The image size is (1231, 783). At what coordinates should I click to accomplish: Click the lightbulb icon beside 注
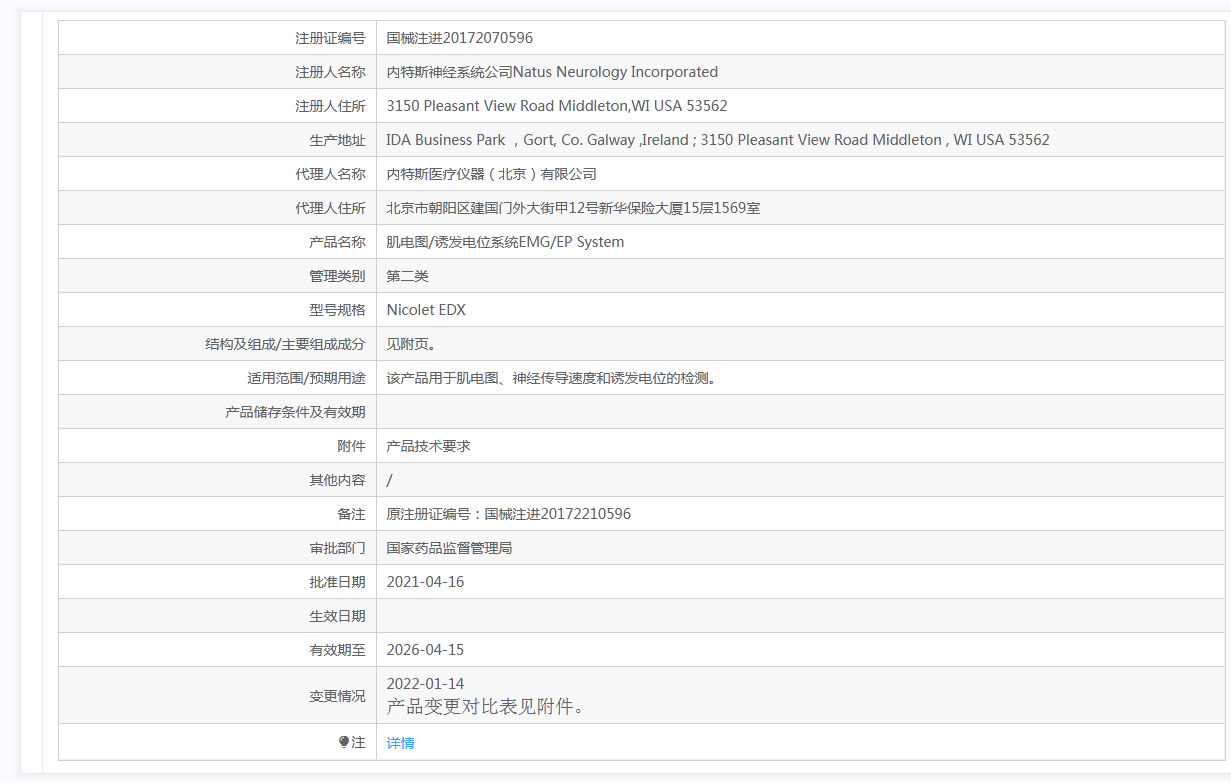tap(344, 742)
